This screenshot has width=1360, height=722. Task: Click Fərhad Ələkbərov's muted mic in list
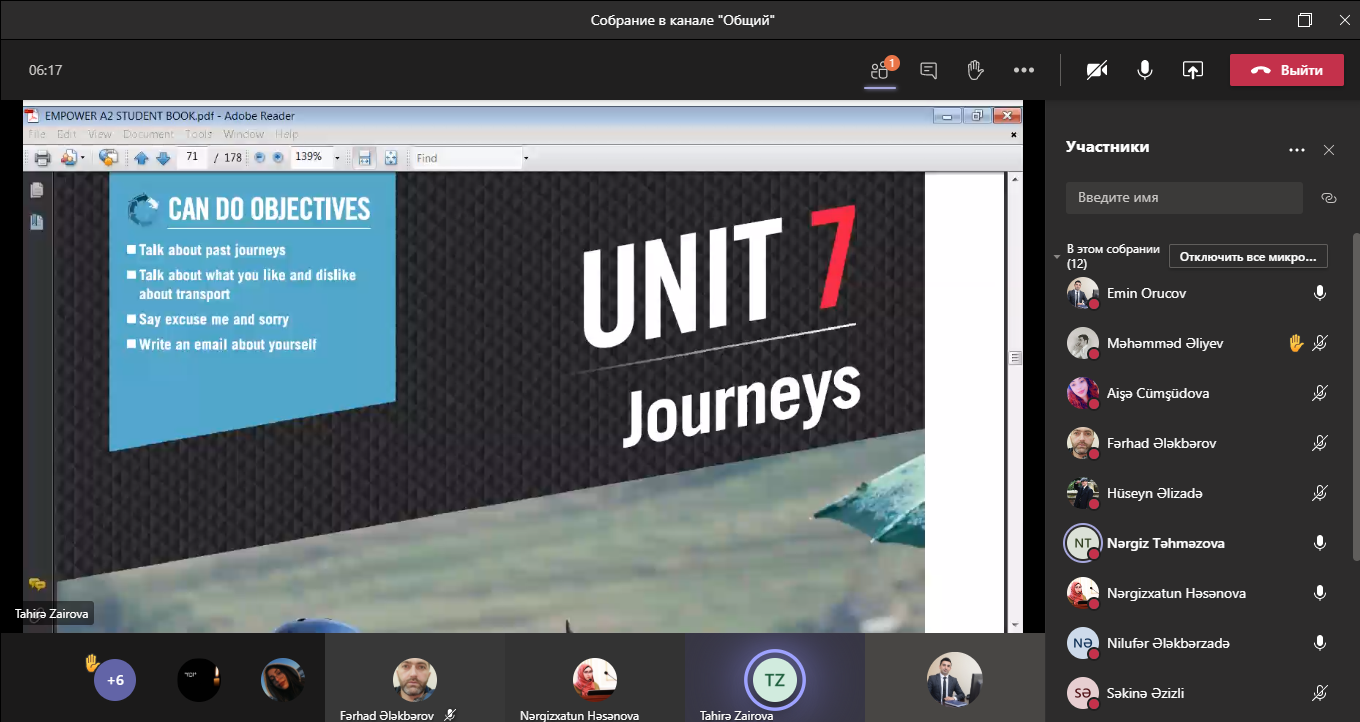tap(1320, 443)
